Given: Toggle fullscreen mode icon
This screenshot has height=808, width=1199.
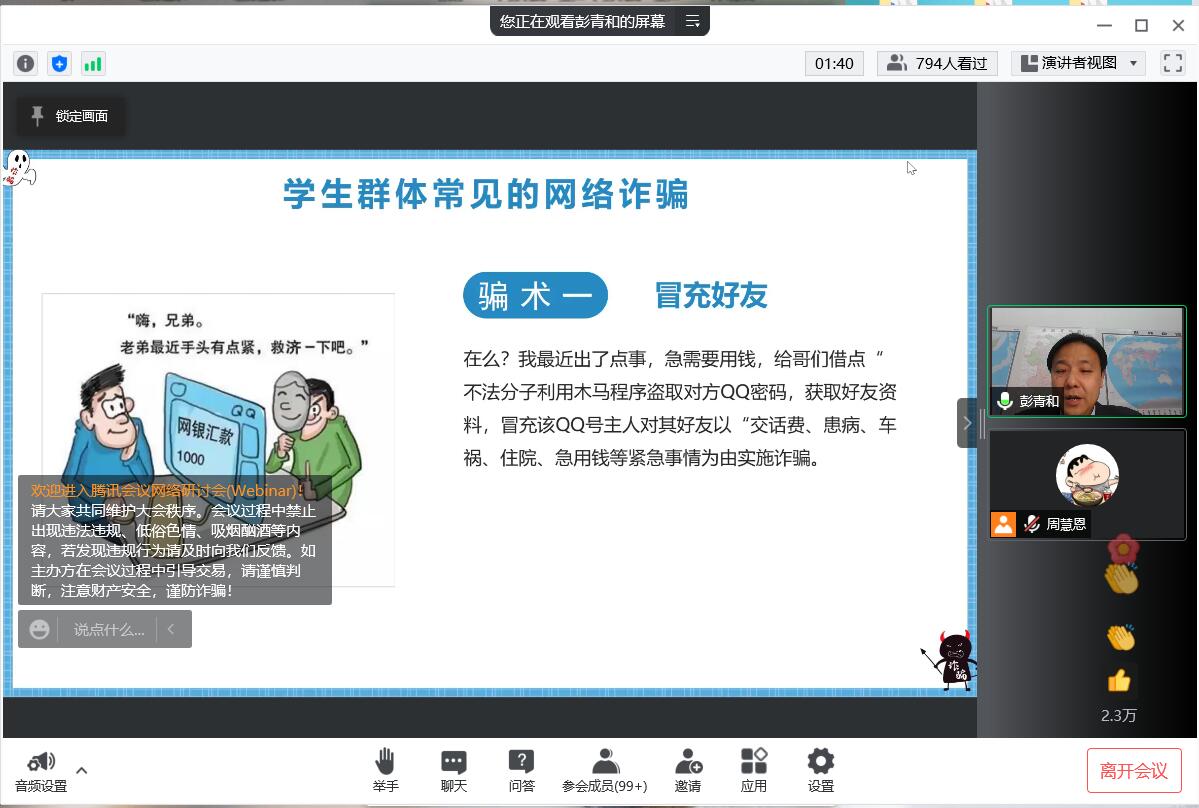Looking at the screenshot, I should coord(1172,63).
